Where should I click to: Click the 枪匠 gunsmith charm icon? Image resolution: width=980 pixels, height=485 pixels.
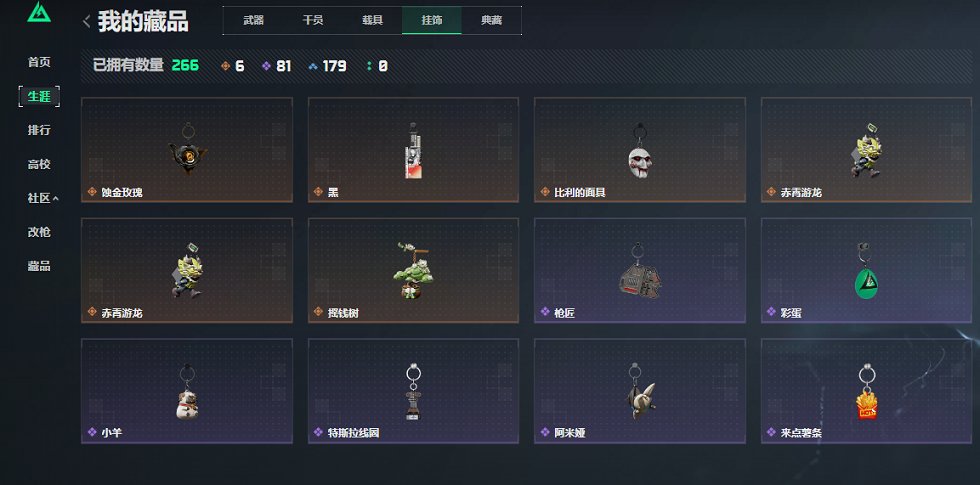click(639, 271)
